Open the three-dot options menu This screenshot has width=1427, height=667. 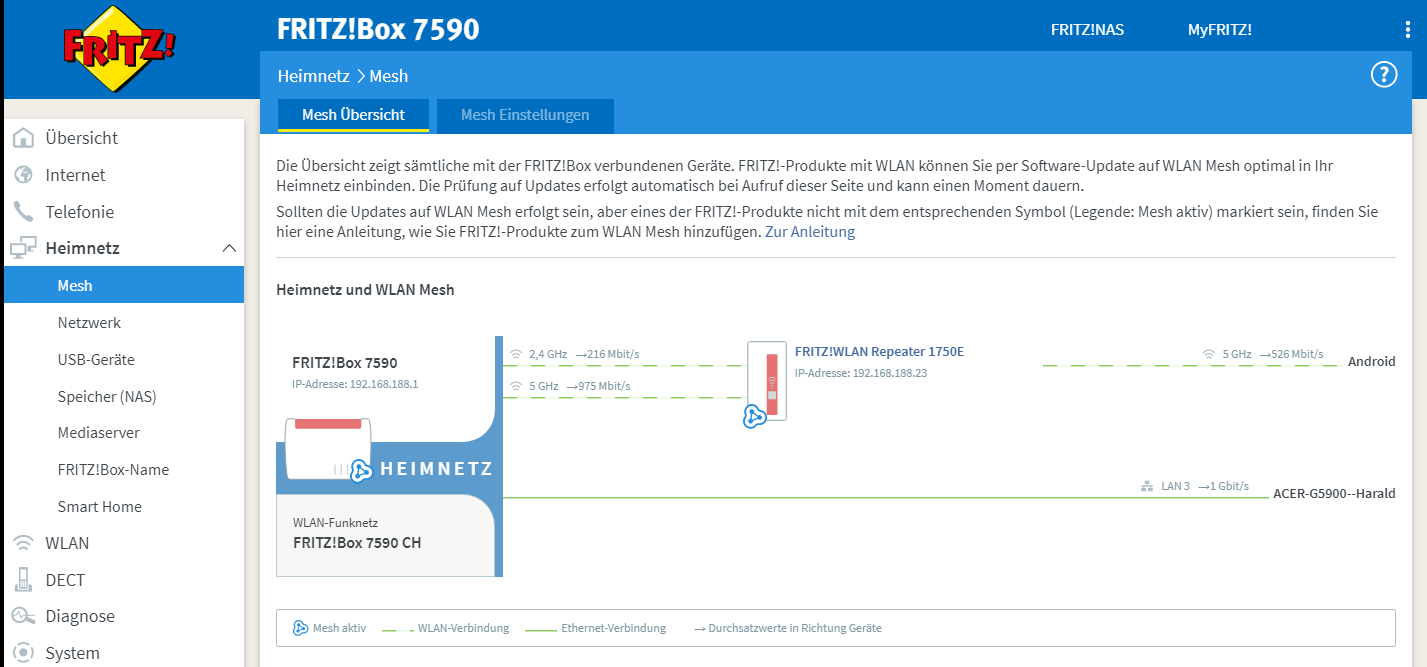pyautogui.click(x=1408, y=30)
